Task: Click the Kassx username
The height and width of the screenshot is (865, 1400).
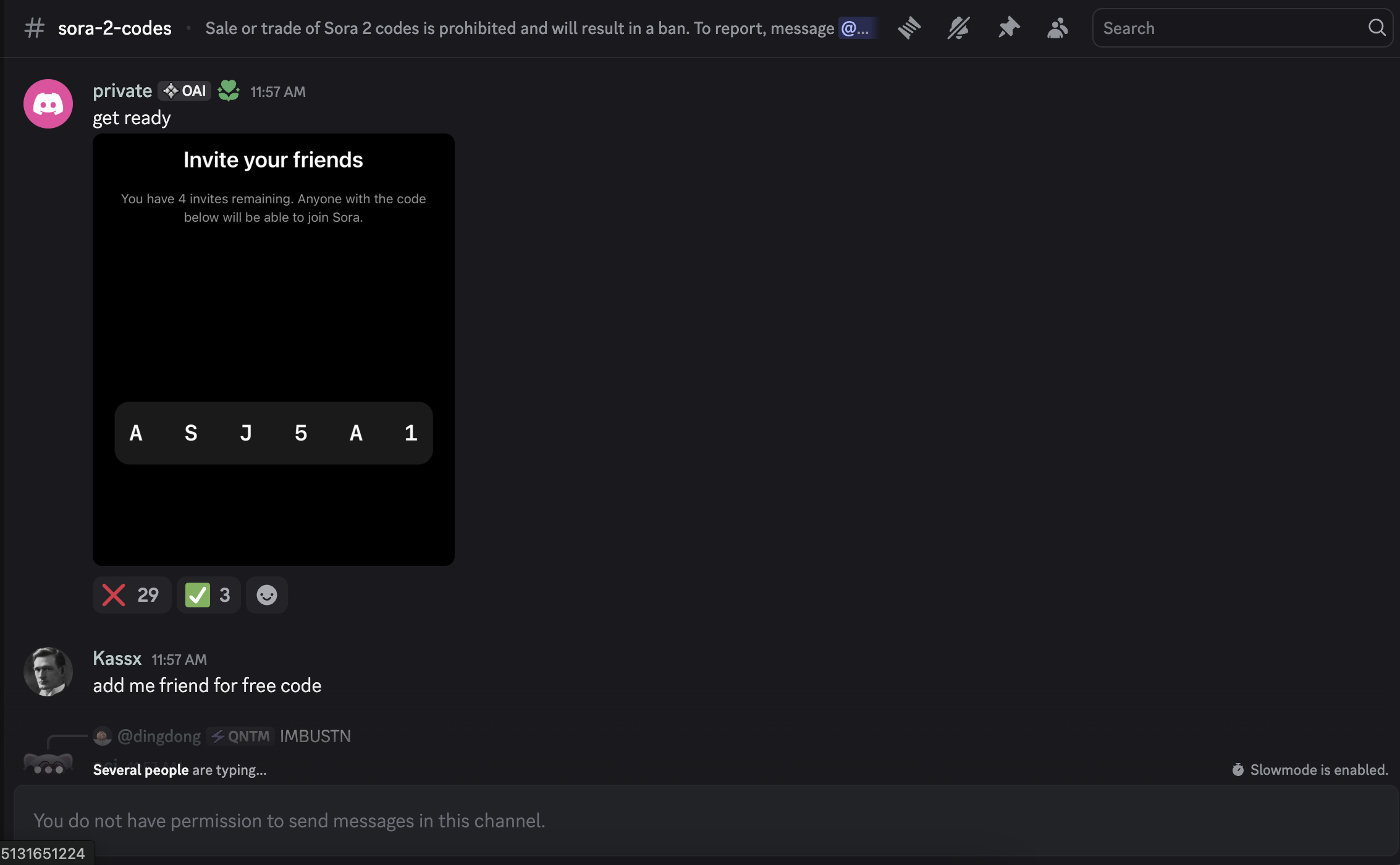Action: (117, 659)
